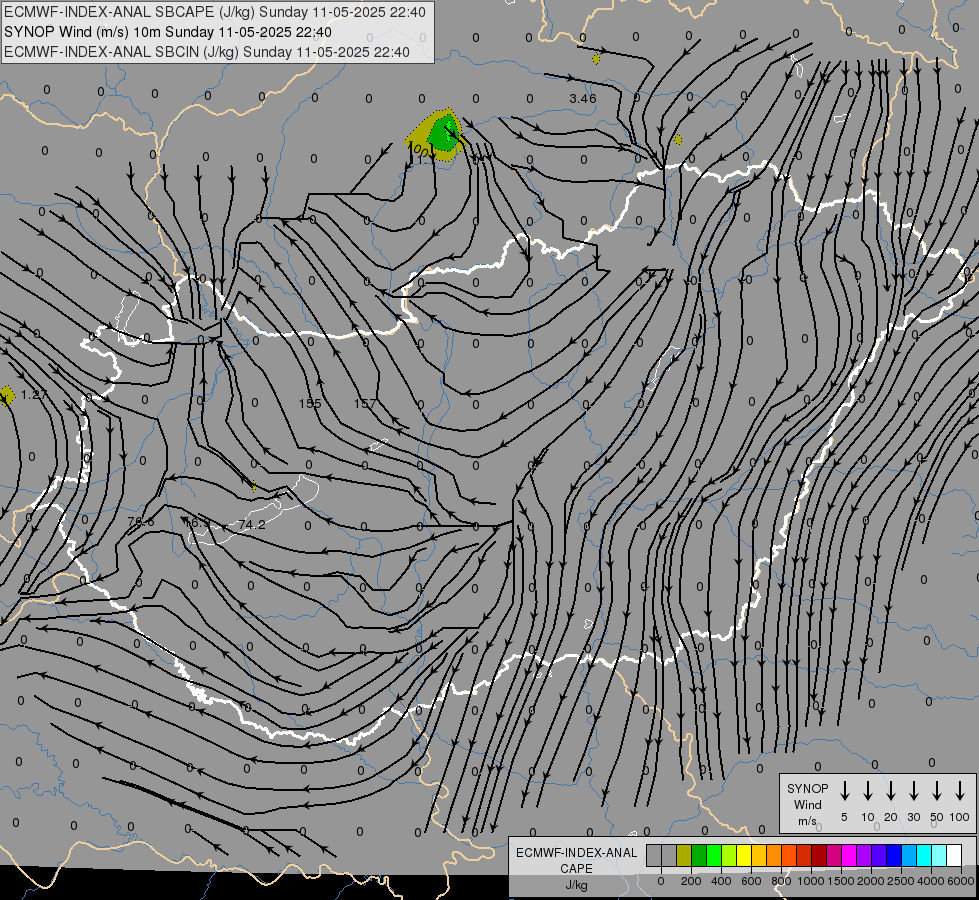This screenshot has width=979, height=900.
Task: Click the 2500 tick label in CAPE legend
Action: (x=901, y=881)
